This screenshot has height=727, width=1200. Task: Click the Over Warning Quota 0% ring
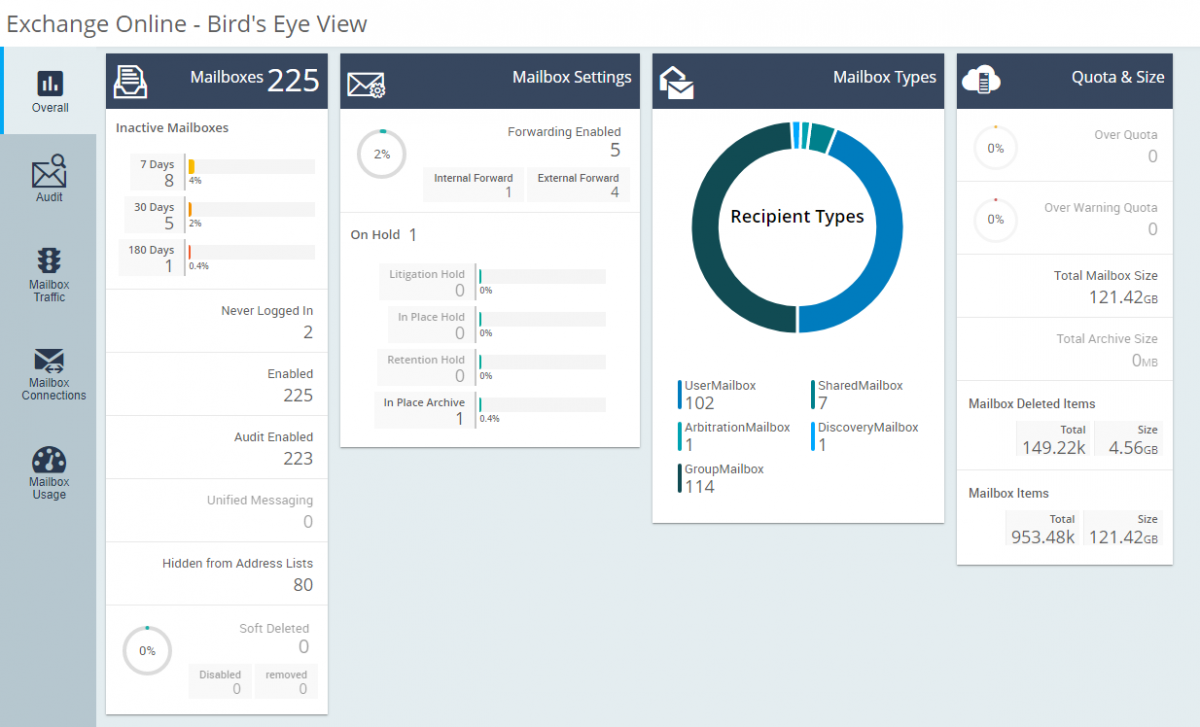[x=996, y=219]
